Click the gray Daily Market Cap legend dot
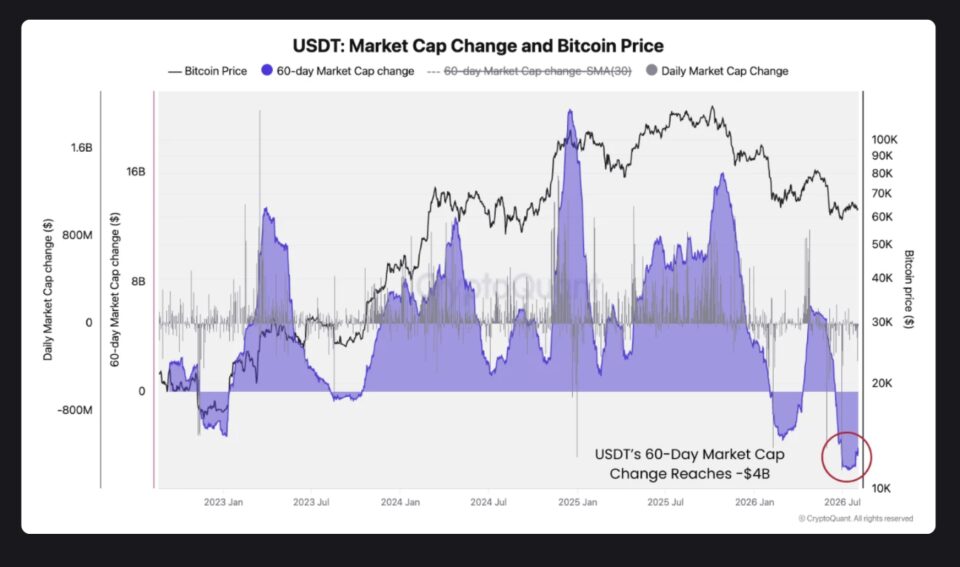This screenshot has width=960, height=567. [651, 70]
